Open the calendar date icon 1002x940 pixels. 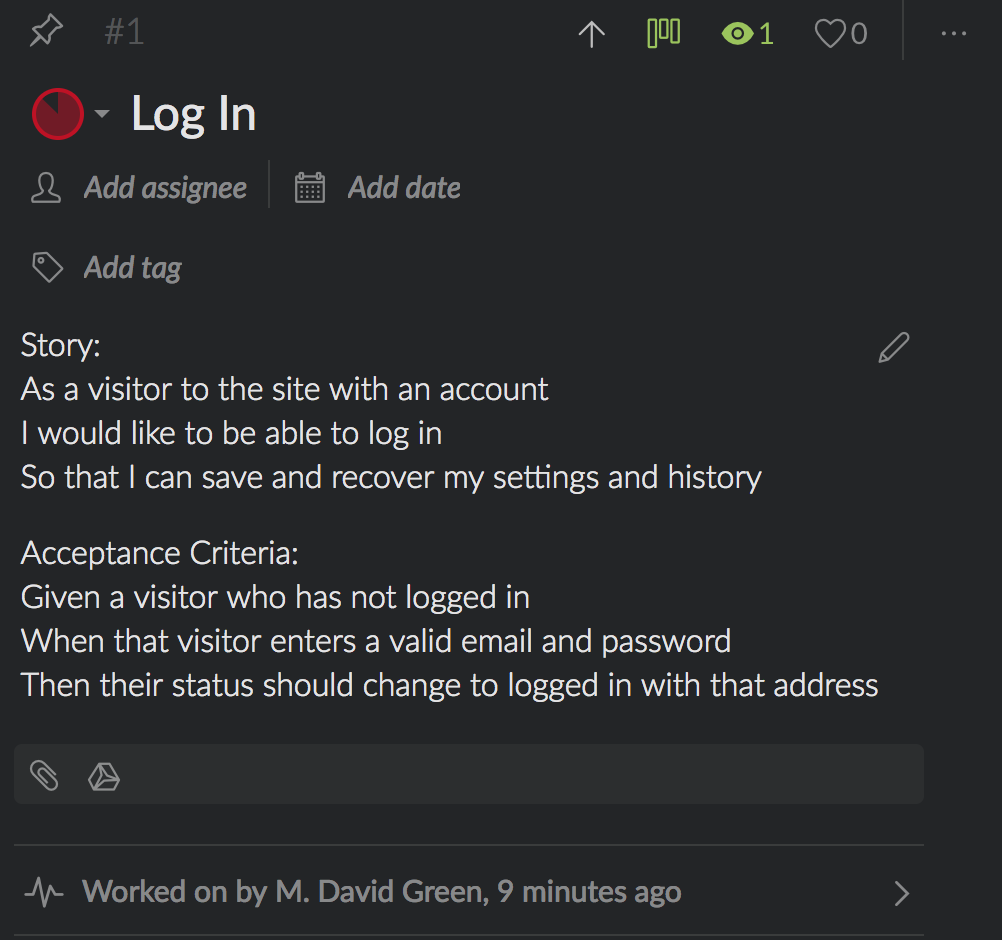pyautogui.click(x=310, y=188)
